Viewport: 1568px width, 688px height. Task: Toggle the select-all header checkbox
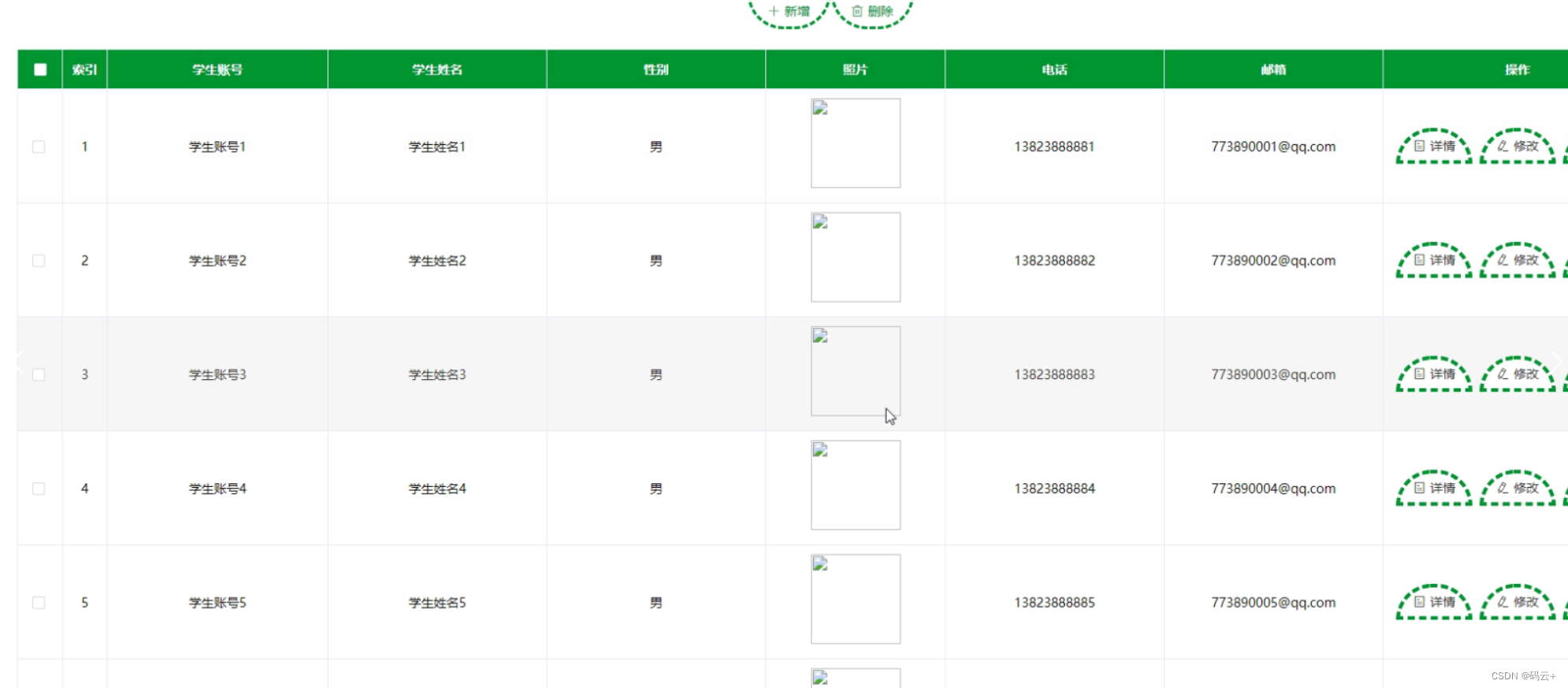coord(40,69)
